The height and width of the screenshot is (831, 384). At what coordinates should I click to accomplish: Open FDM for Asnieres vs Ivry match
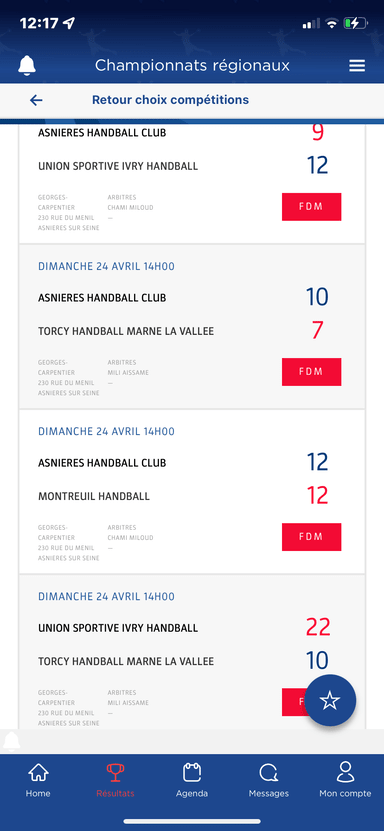pyautogui.click(x=311, y=207)
